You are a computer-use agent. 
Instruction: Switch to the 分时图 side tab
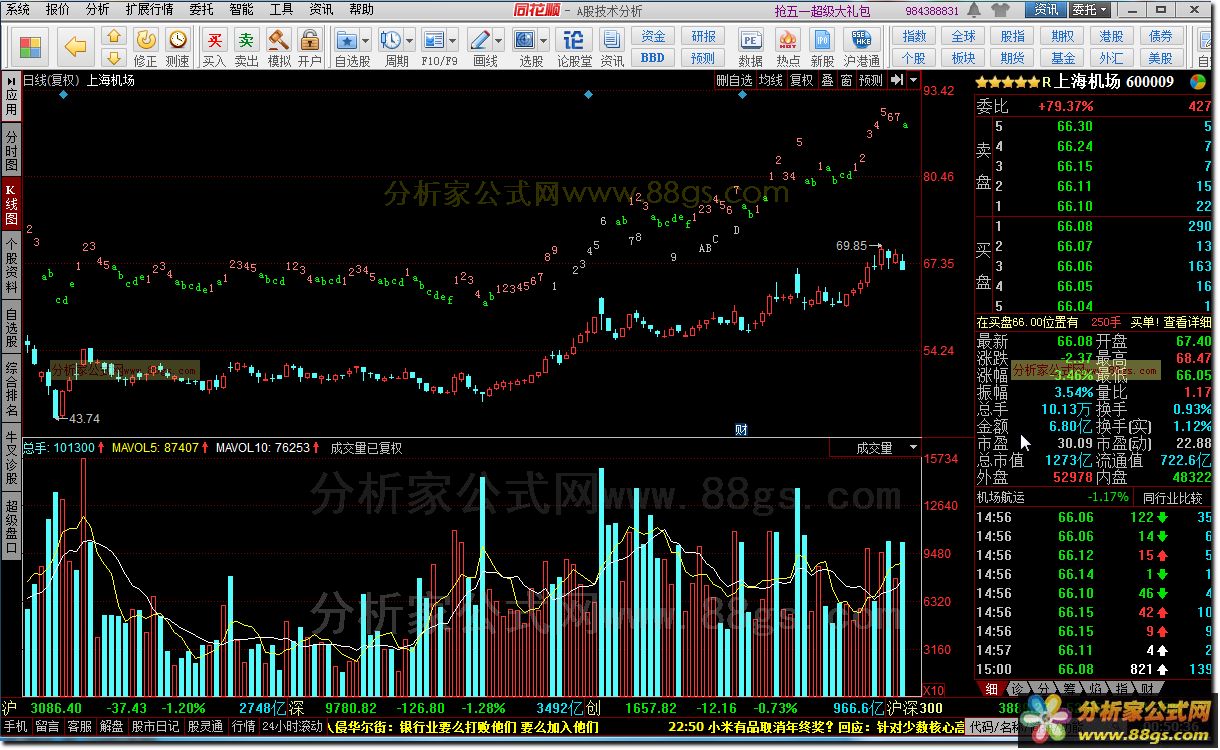coord(11,149)
